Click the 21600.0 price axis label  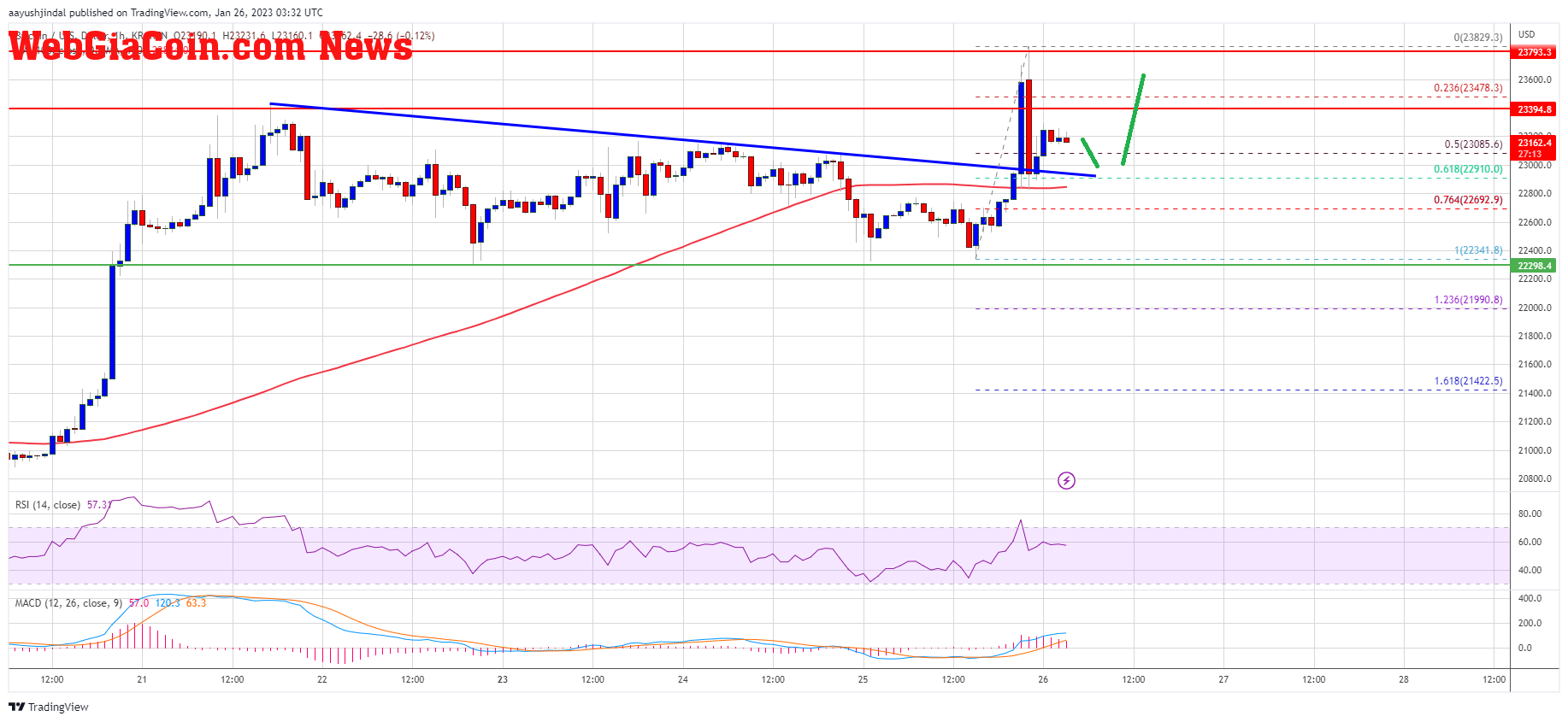[x=1535, y=364]
